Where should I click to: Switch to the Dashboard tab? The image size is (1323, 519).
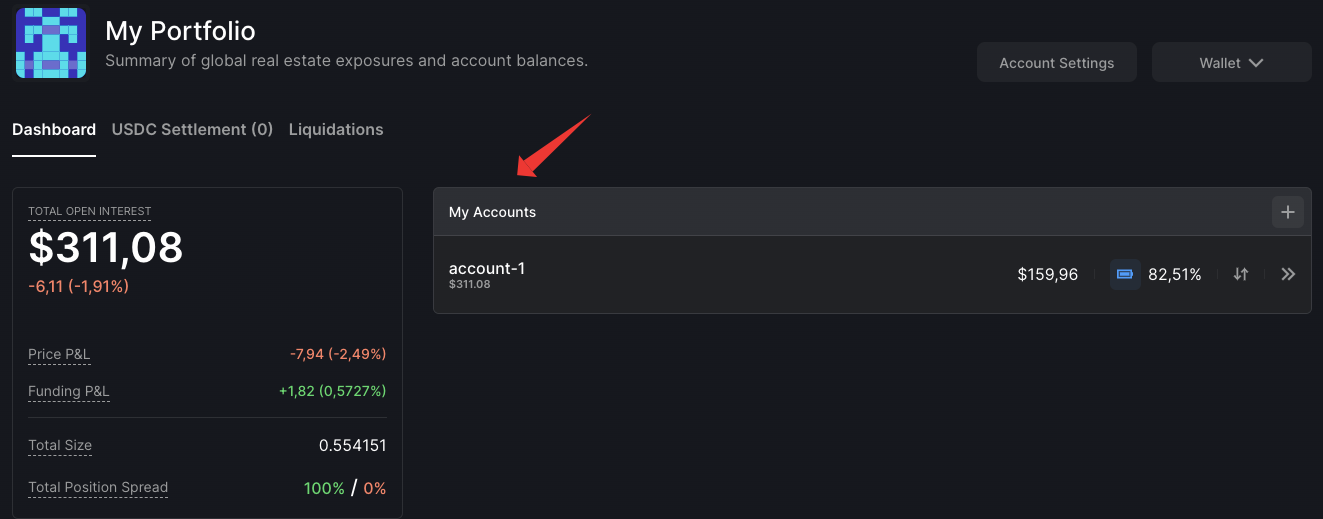[x=54, y=129]
